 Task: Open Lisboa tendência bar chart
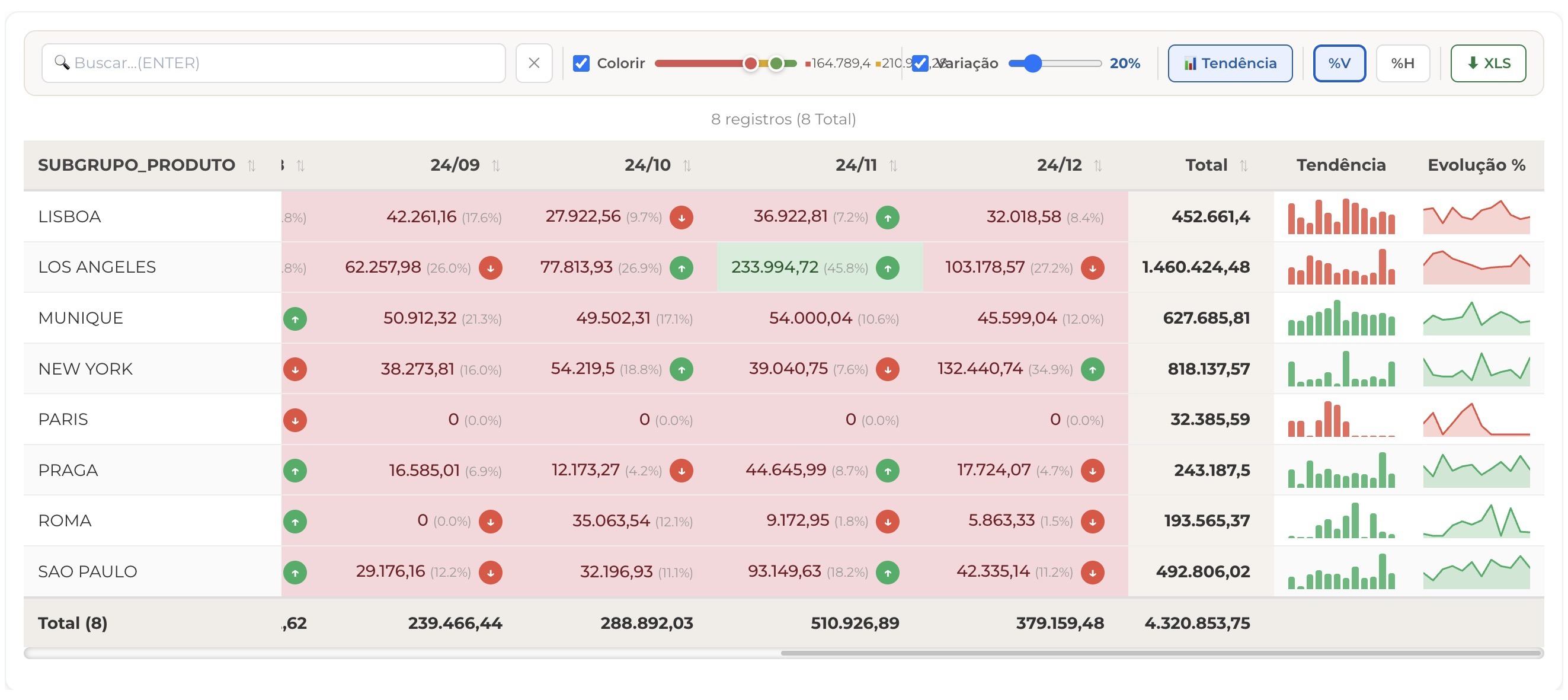[1341, 217]
